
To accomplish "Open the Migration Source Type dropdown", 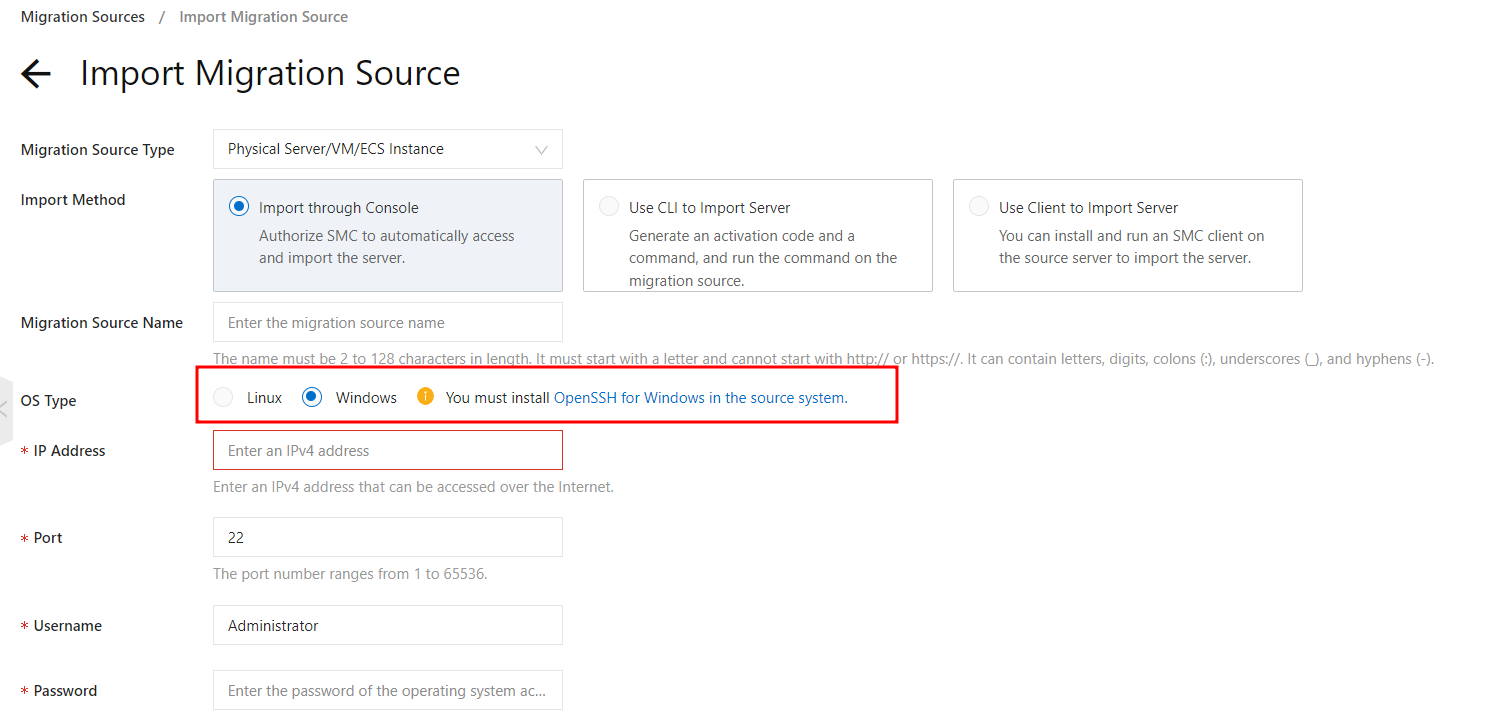I will coord(387,149).
